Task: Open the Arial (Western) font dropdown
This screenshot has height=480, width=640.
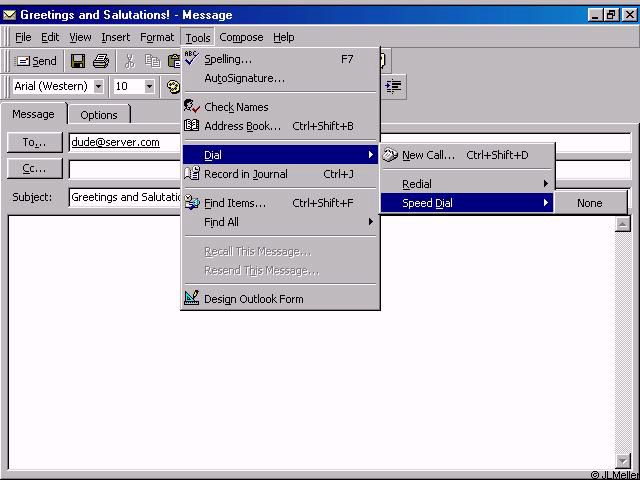Action: (98, 87)
